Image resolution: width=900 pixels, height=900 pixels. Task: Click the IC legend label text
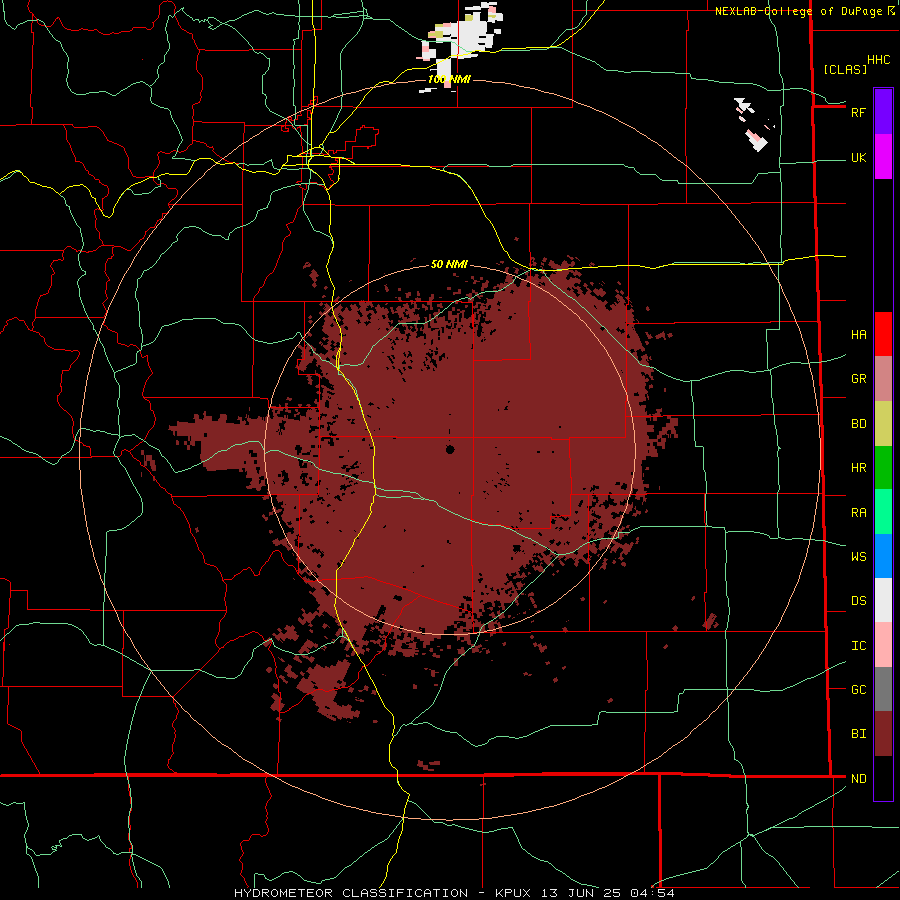[858, 646]
